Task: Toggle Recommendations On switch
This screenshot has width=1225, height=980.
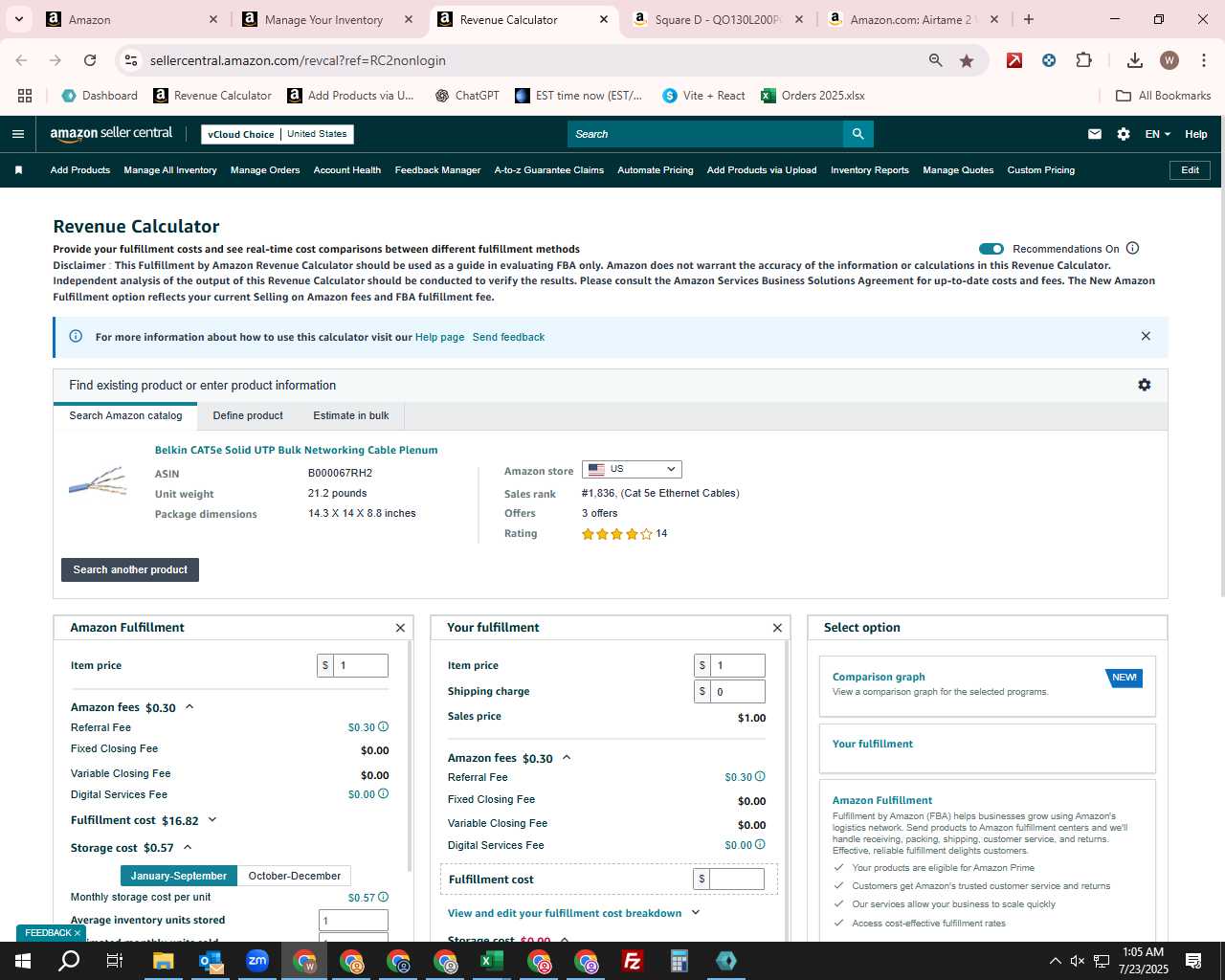Action: [991, 249]
